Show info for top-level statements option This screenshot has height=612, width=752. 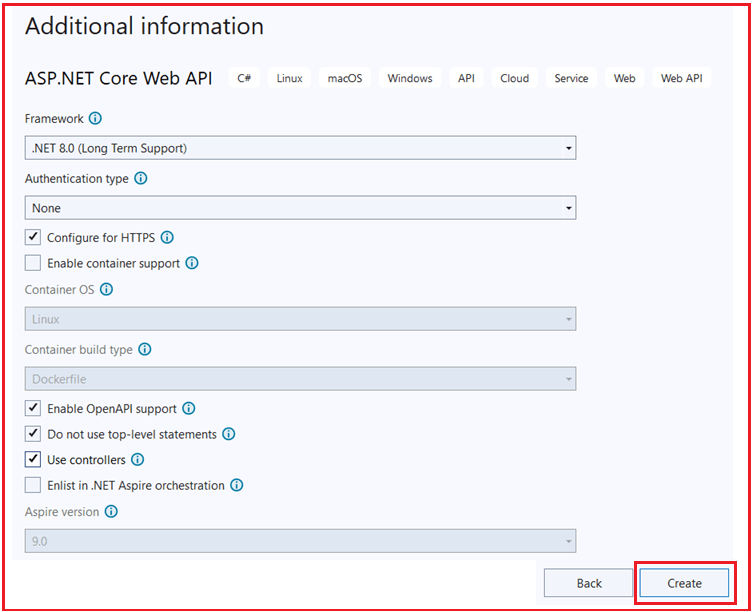[x=229, y=434]
